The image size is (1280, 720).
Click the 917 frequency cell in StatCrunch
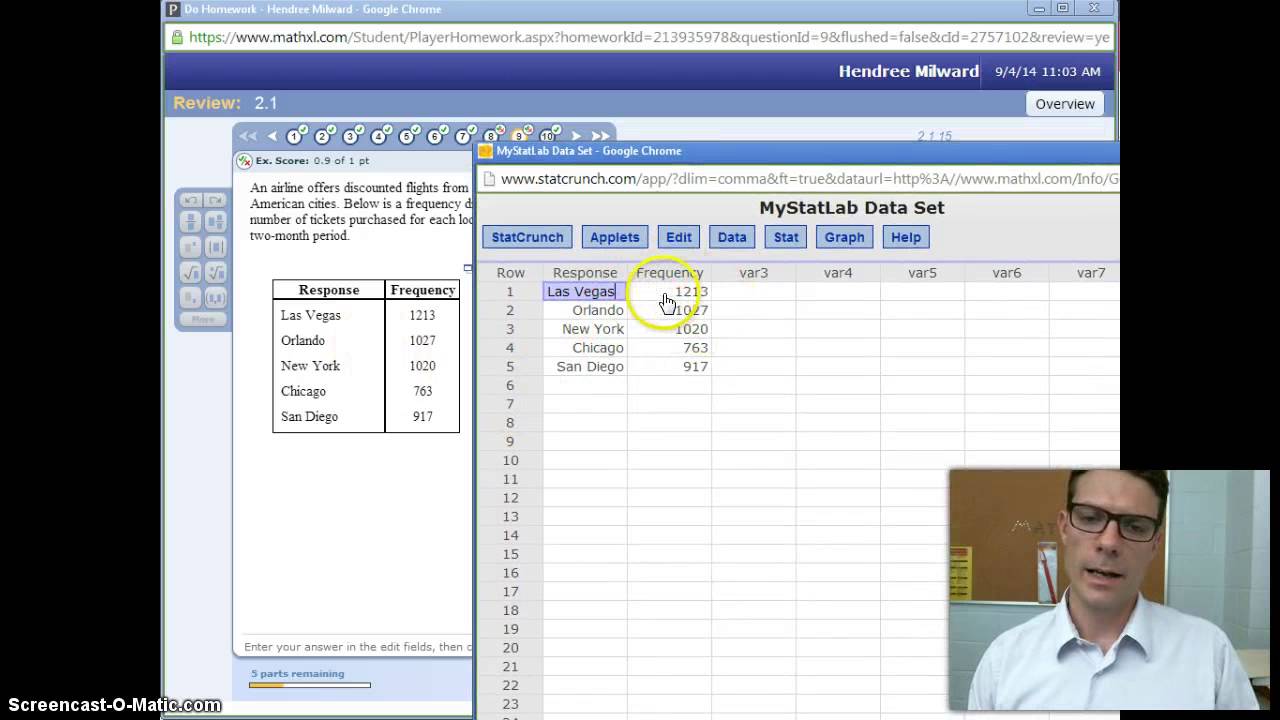click(x=669, y=367)
